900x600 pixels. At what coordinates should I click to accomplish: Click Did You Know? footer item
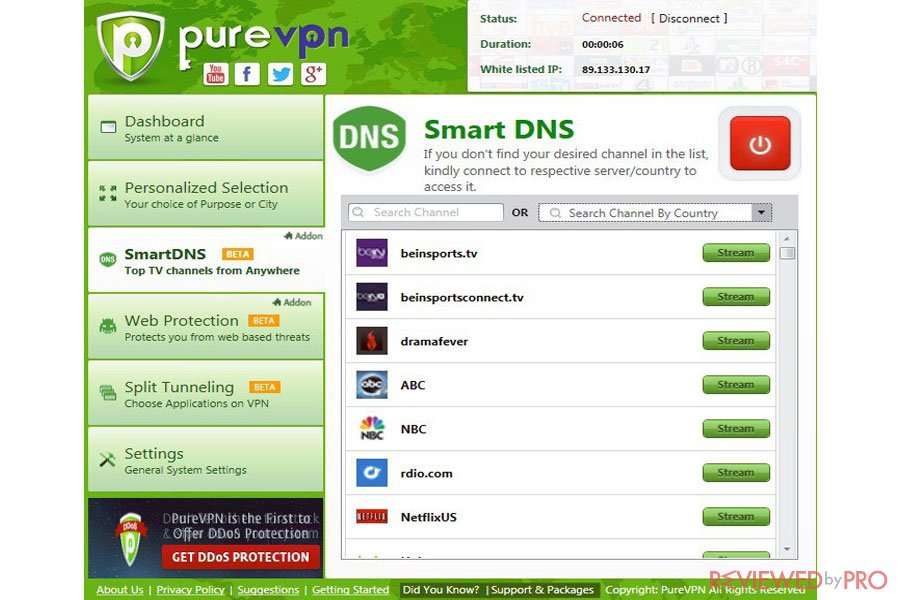click(441, 590)
